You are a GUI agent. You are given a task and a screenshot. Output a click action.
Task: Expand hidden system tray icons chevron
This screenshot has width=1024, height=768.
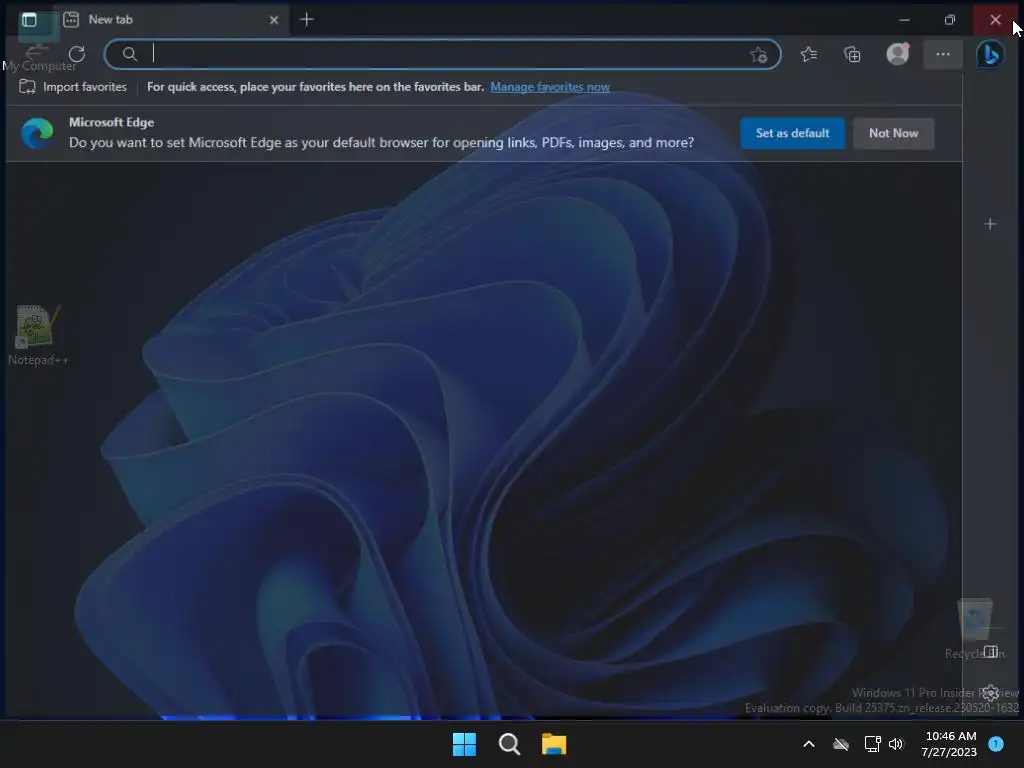click(808, 744)
